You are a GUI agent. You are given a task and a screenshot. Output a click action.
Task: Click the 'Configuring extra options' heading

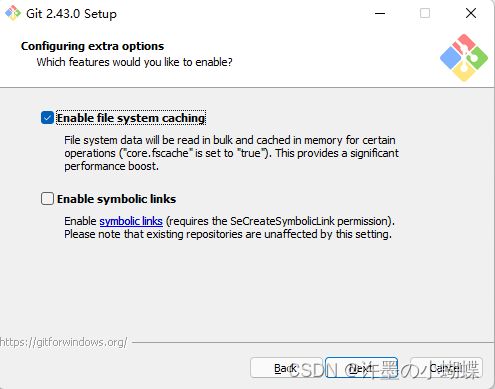pyautogui.click(x=92, y=46)
